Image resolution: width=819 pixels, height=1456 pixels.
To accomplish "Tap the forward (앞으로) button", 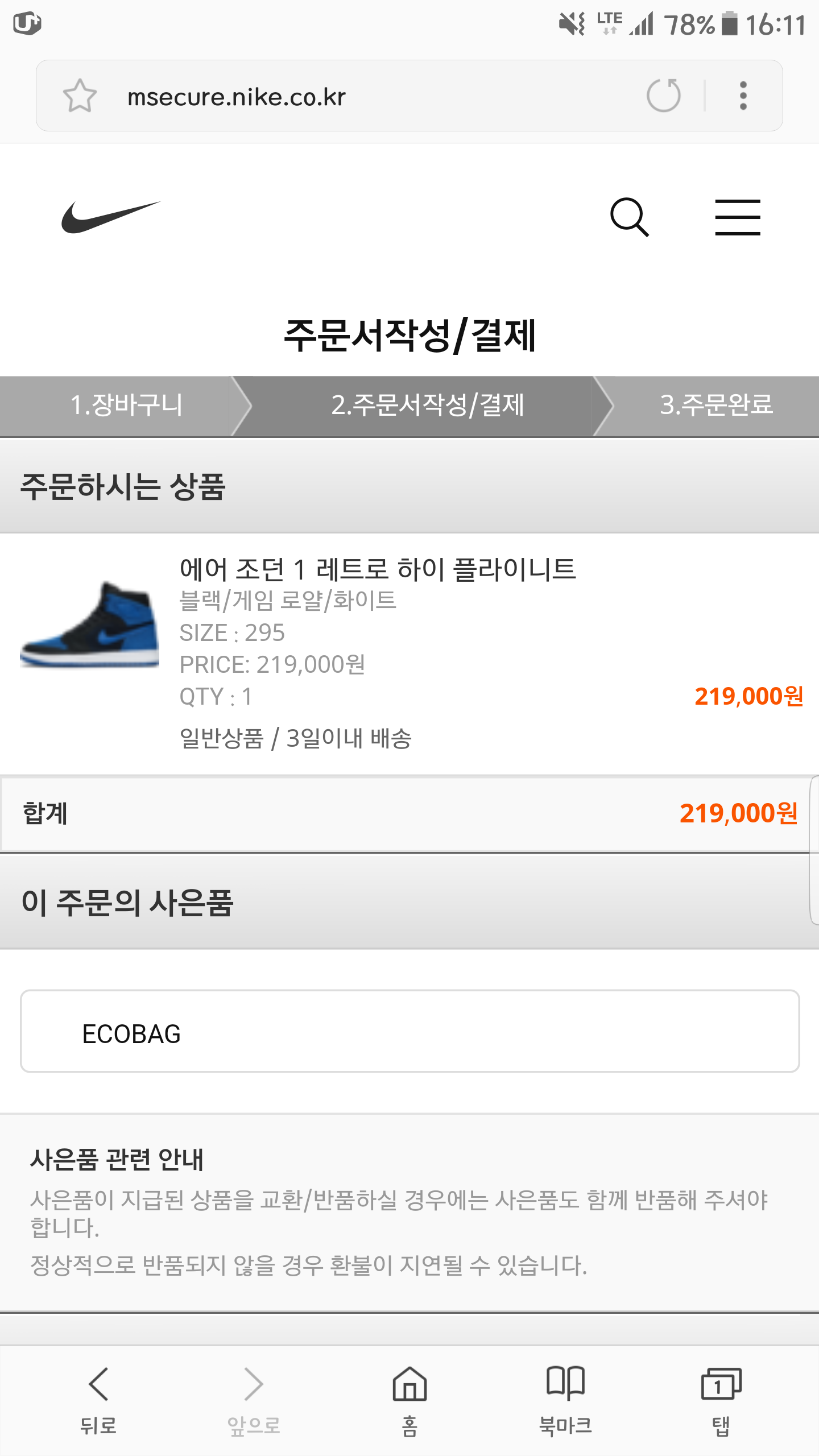I will coord(254,1400).
